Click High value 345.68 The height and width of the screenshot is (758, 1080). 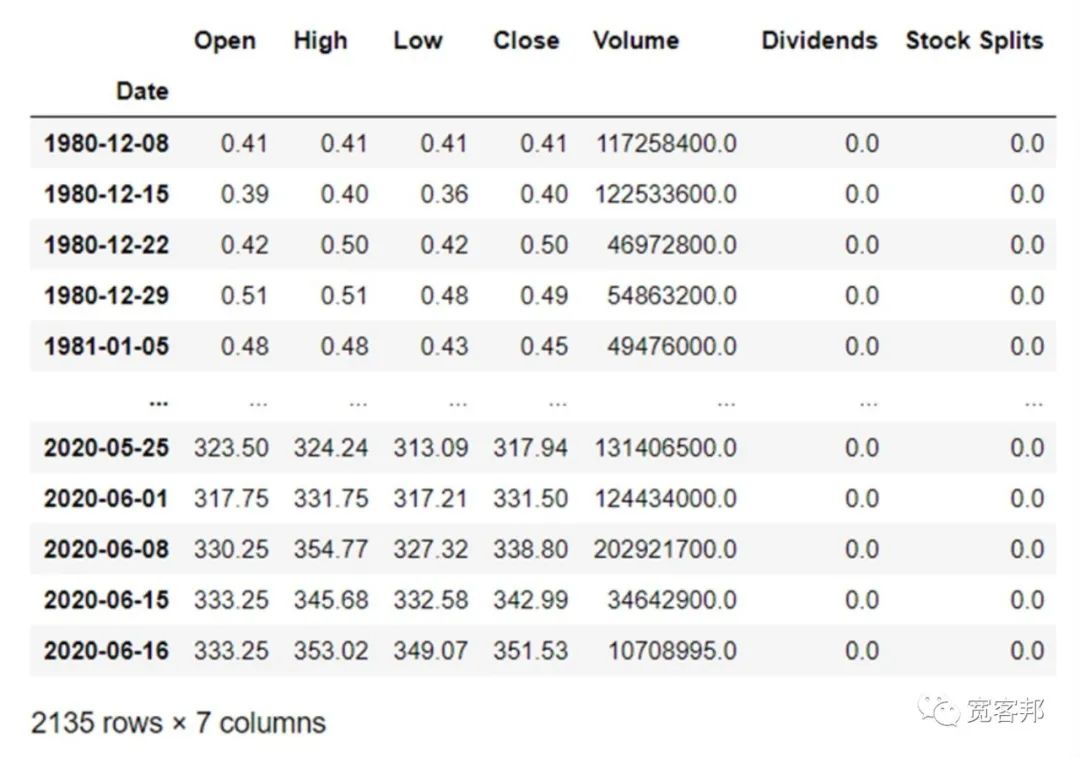[x=331, y=600]
